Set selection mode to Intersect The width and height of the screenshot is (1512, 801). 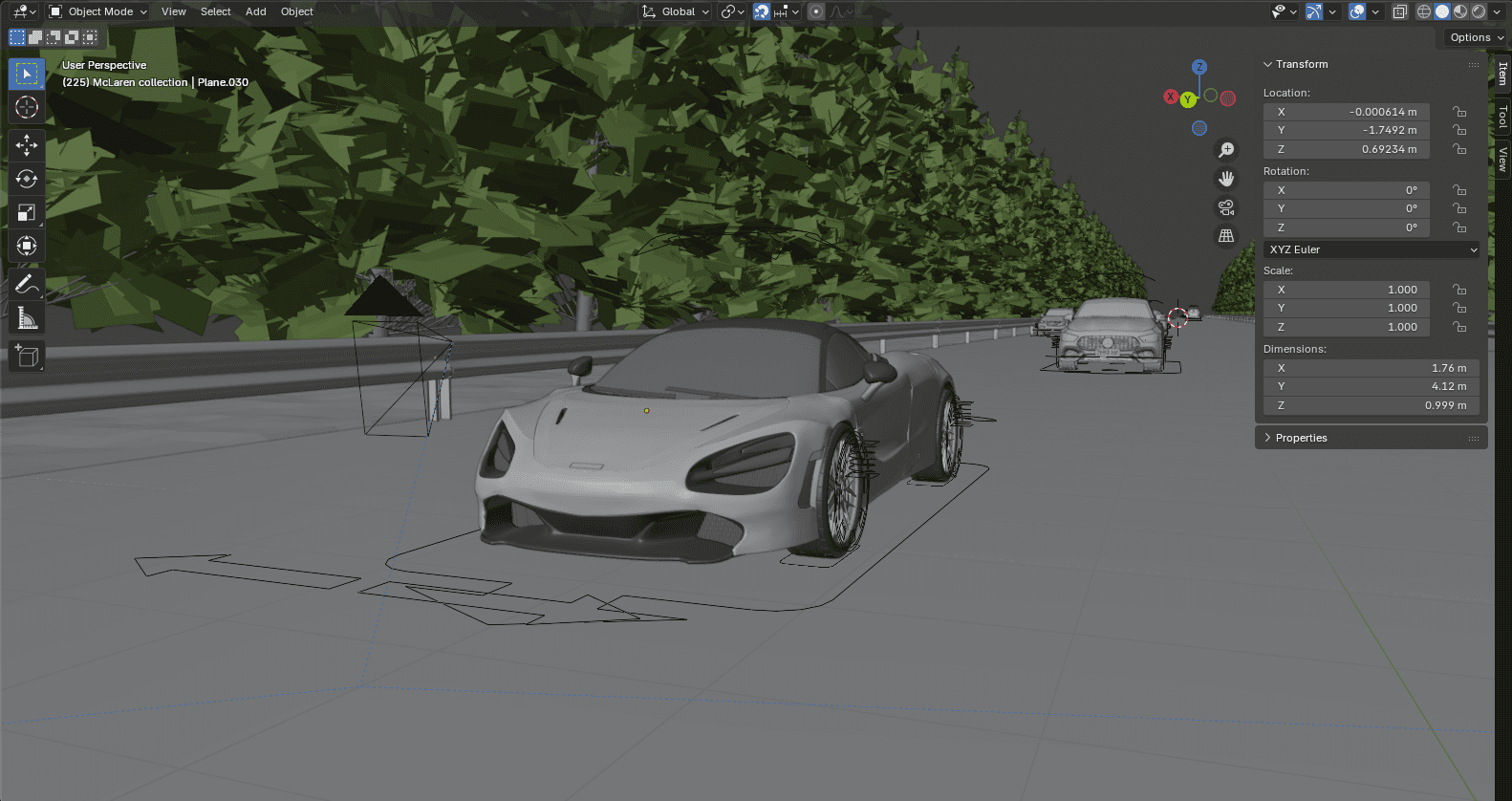pyautogui.click(x=90, y=37)
